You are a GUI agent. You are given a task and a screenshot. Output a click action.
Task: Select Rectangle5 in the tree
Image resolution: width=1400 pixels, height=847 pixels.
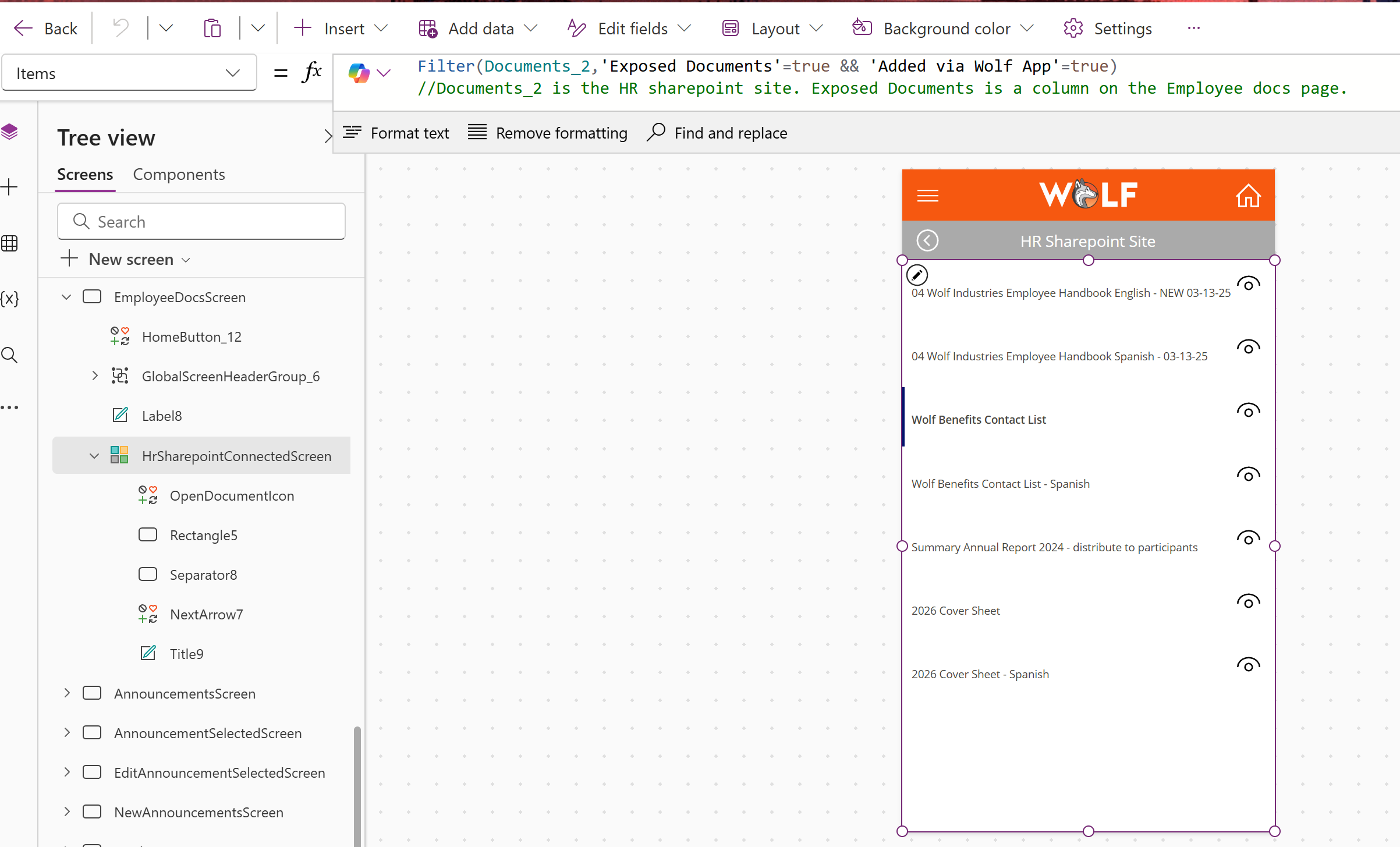point(203,535)
